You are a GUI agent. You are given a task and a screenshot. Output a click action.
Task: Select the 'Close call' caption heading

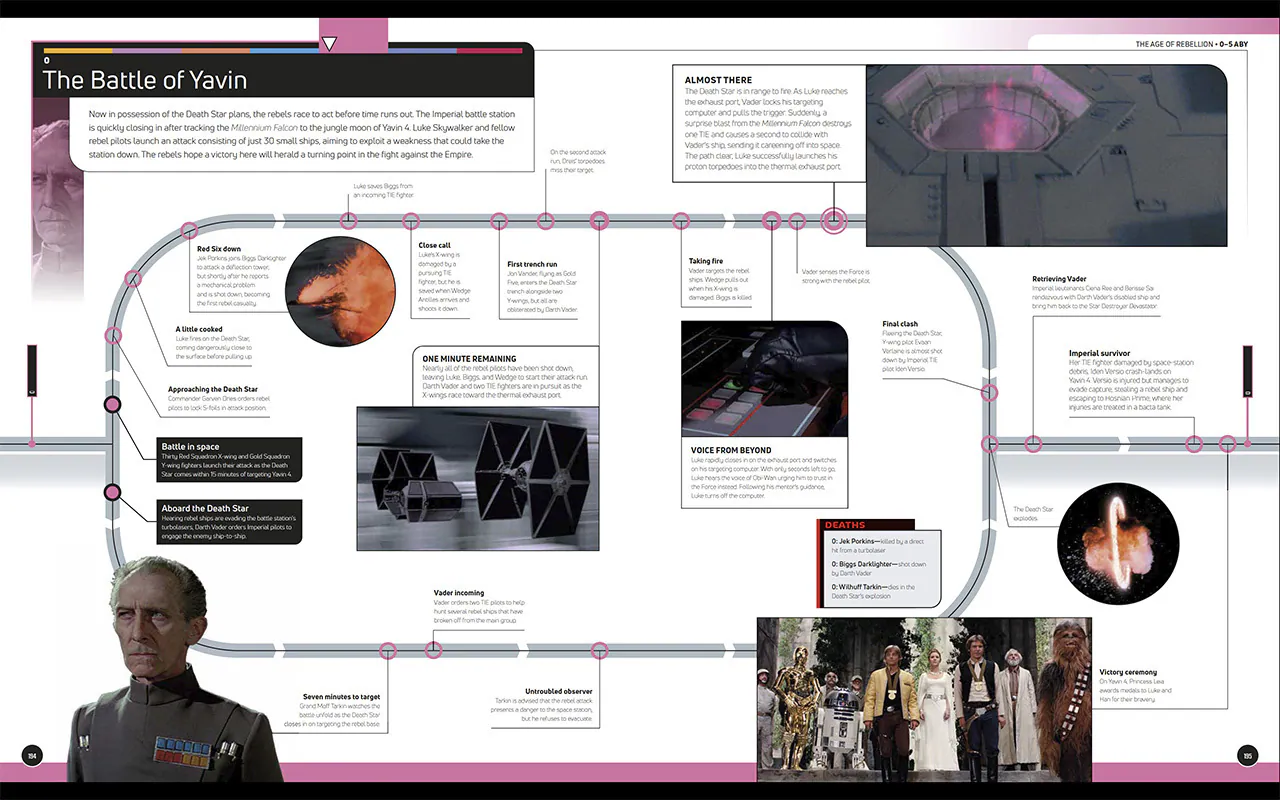pos(434,245)
